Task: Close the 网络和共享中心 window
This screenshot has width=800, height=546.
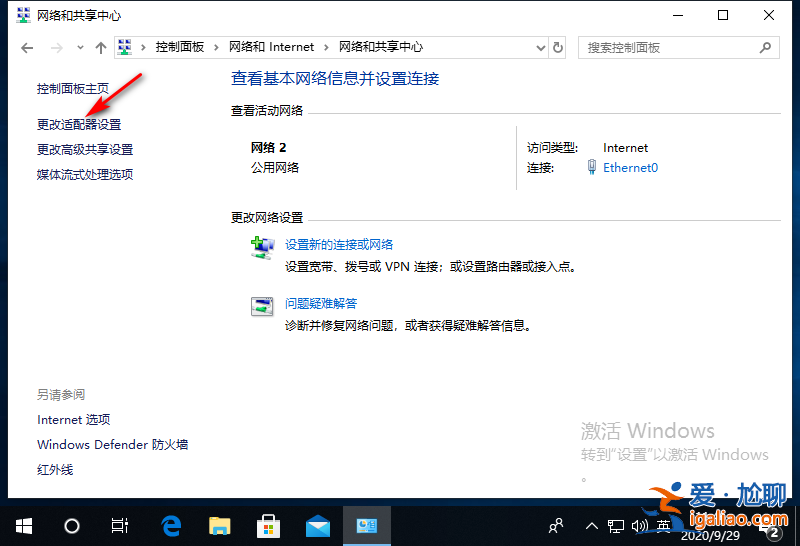Action: click(769, 15)
